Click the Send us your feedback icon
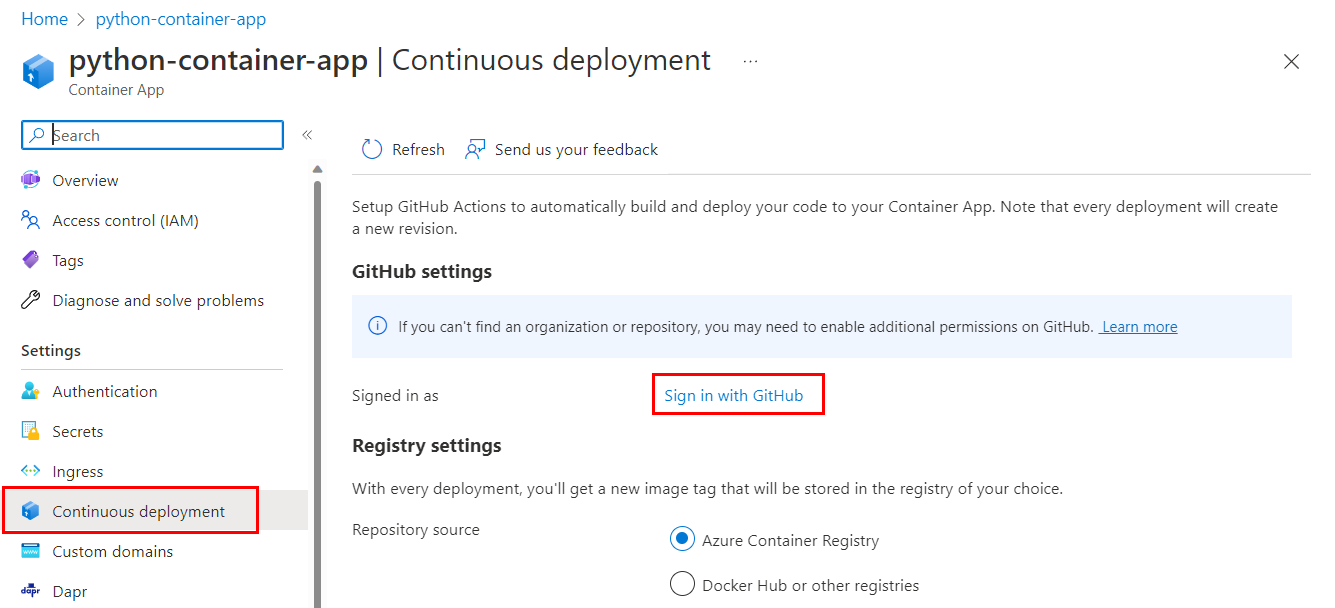Screen dimensions: 1335x608 click(x=474, y=148)
